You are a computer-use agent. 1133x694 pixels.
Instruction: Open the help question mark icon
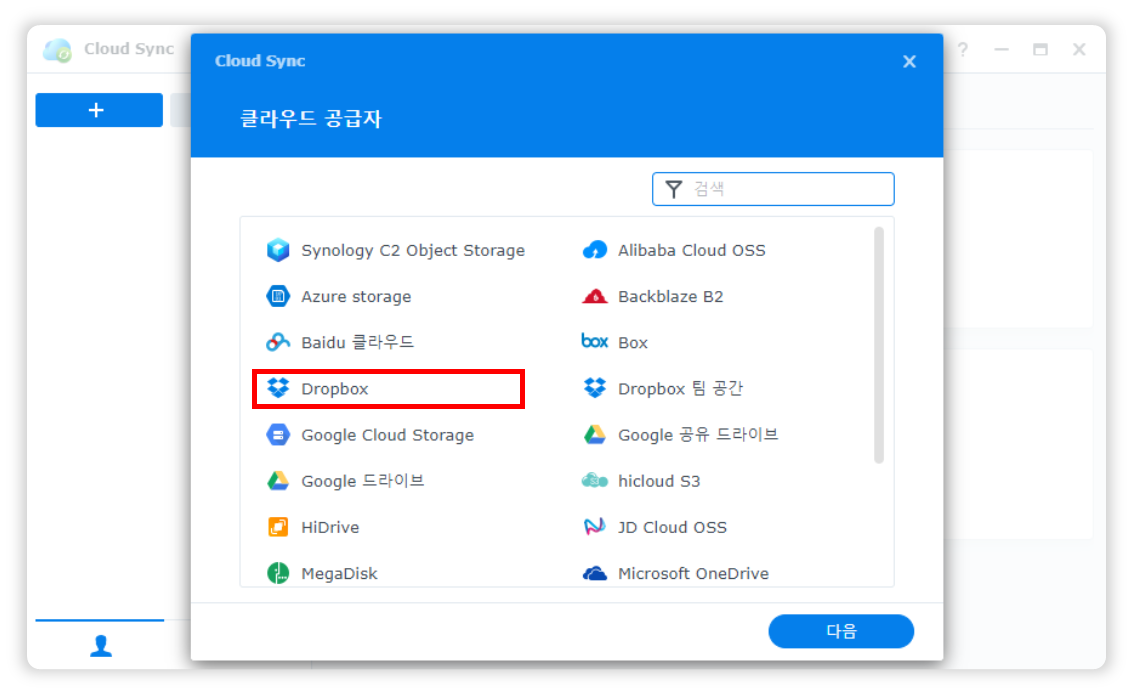tap(962, 49)
